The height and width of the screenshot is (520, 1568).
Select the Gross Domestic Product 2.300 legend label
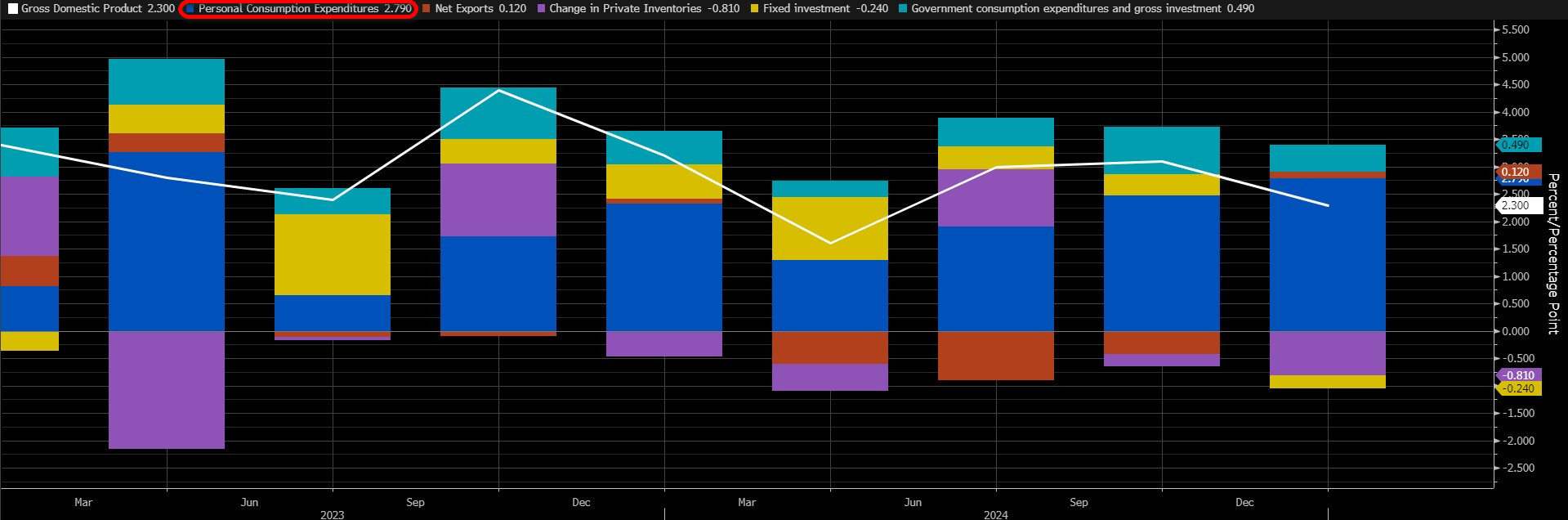[x=98, y=9]
